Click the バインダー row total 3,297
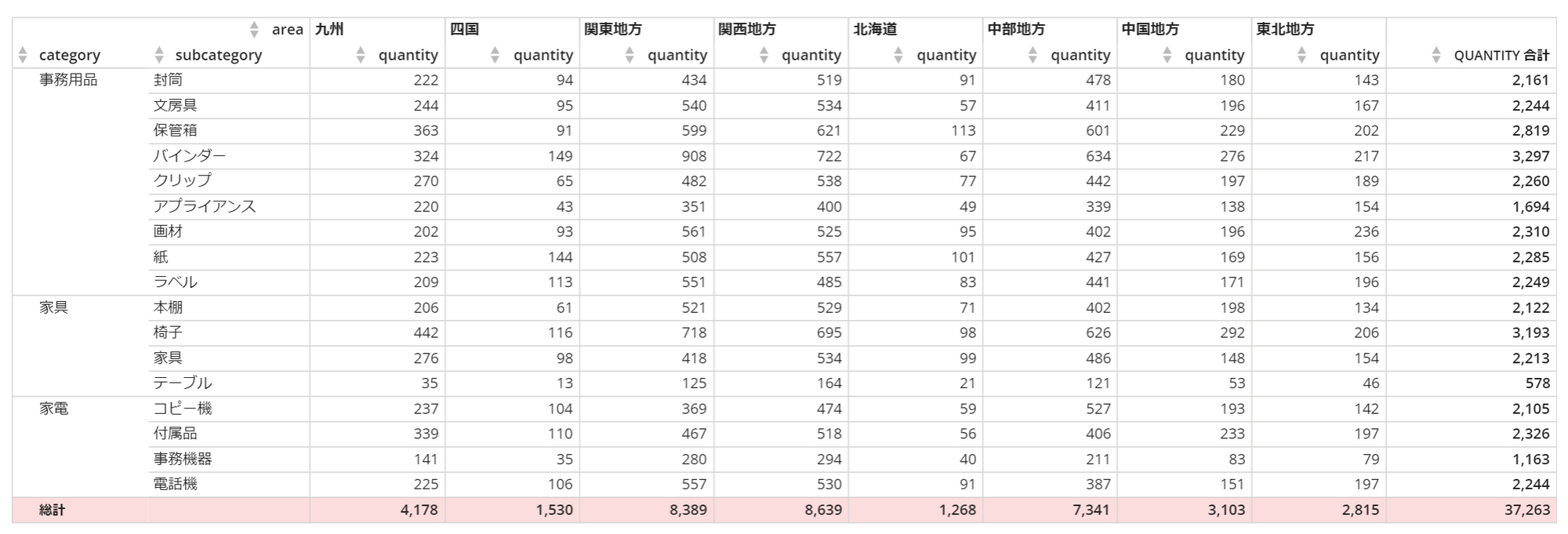This screenshot has height=534, width=1568. 1531,156
